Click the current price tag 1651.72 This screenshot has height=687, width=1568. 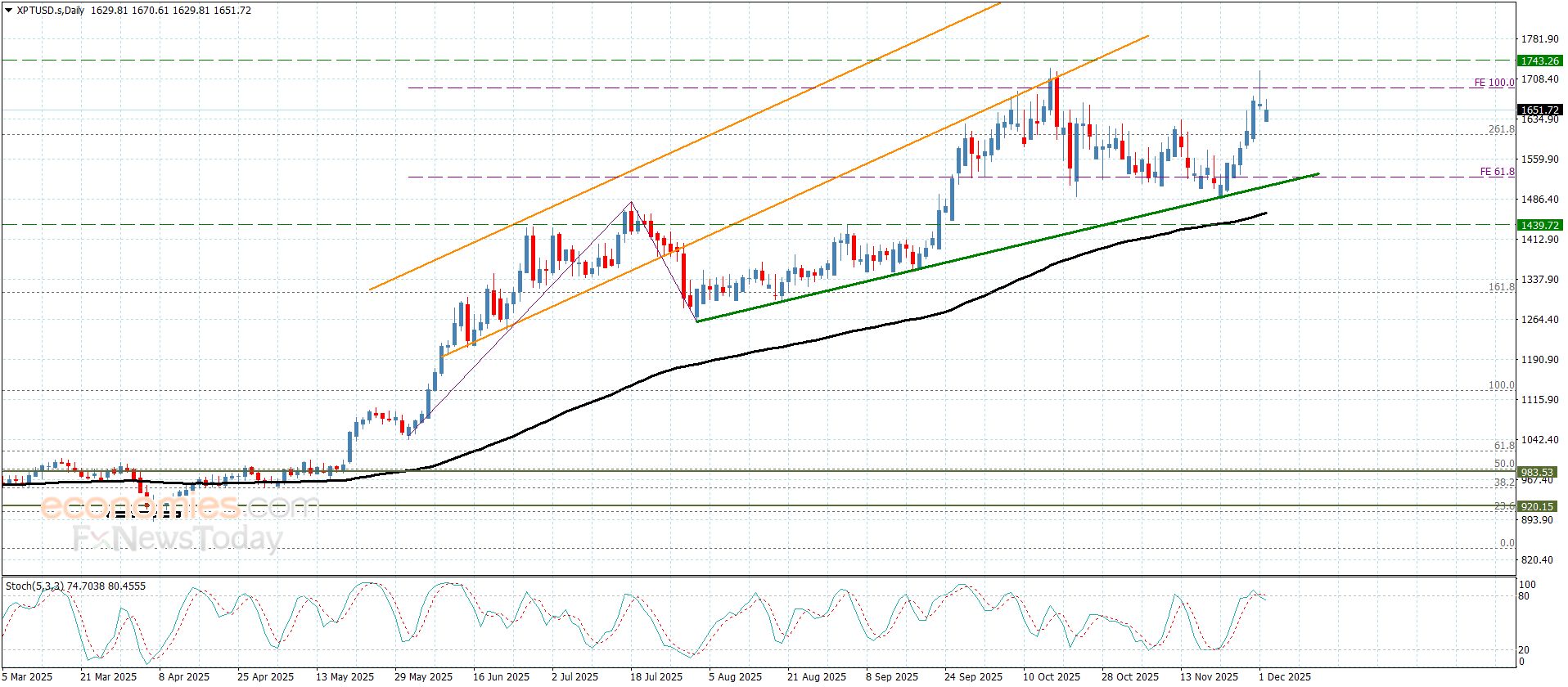(1539, 110)
